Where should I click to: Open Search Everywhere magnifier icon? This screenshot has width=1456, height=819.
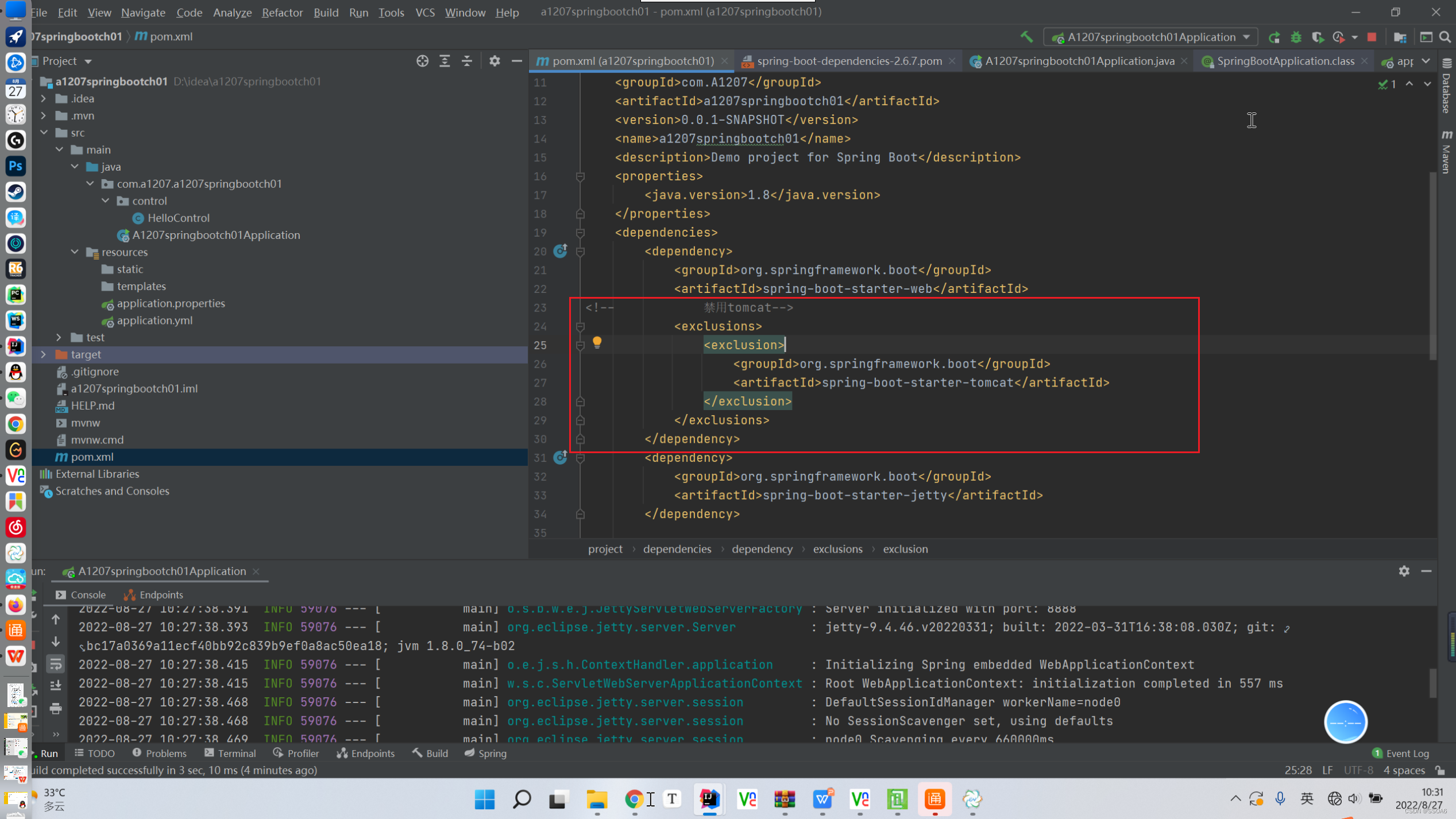coord(1445,37)
